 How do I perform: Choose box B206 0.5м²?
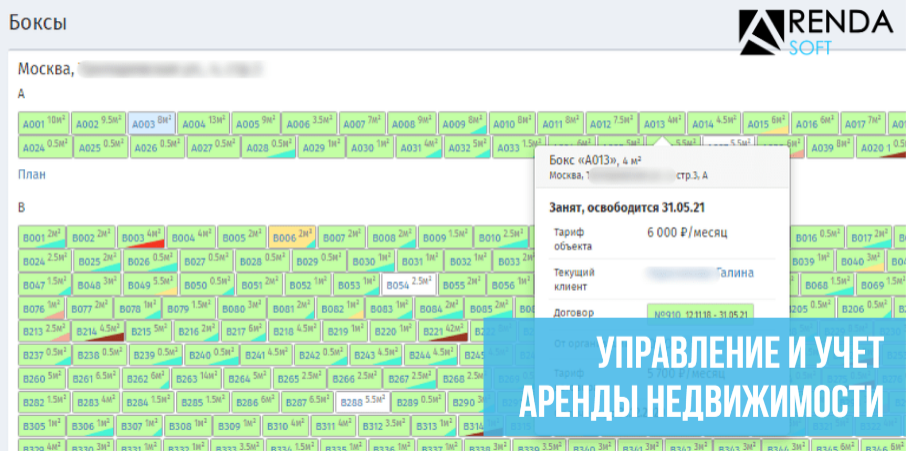(x=864, y=308)
